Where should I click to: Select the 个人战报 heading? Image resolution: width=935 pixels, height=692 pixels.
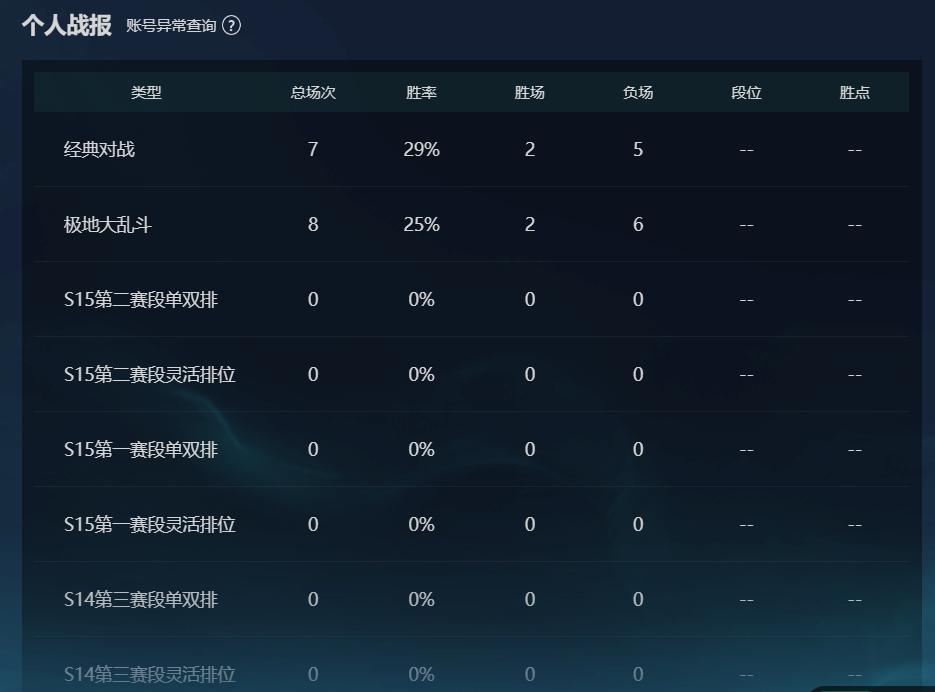pos(67,26)
